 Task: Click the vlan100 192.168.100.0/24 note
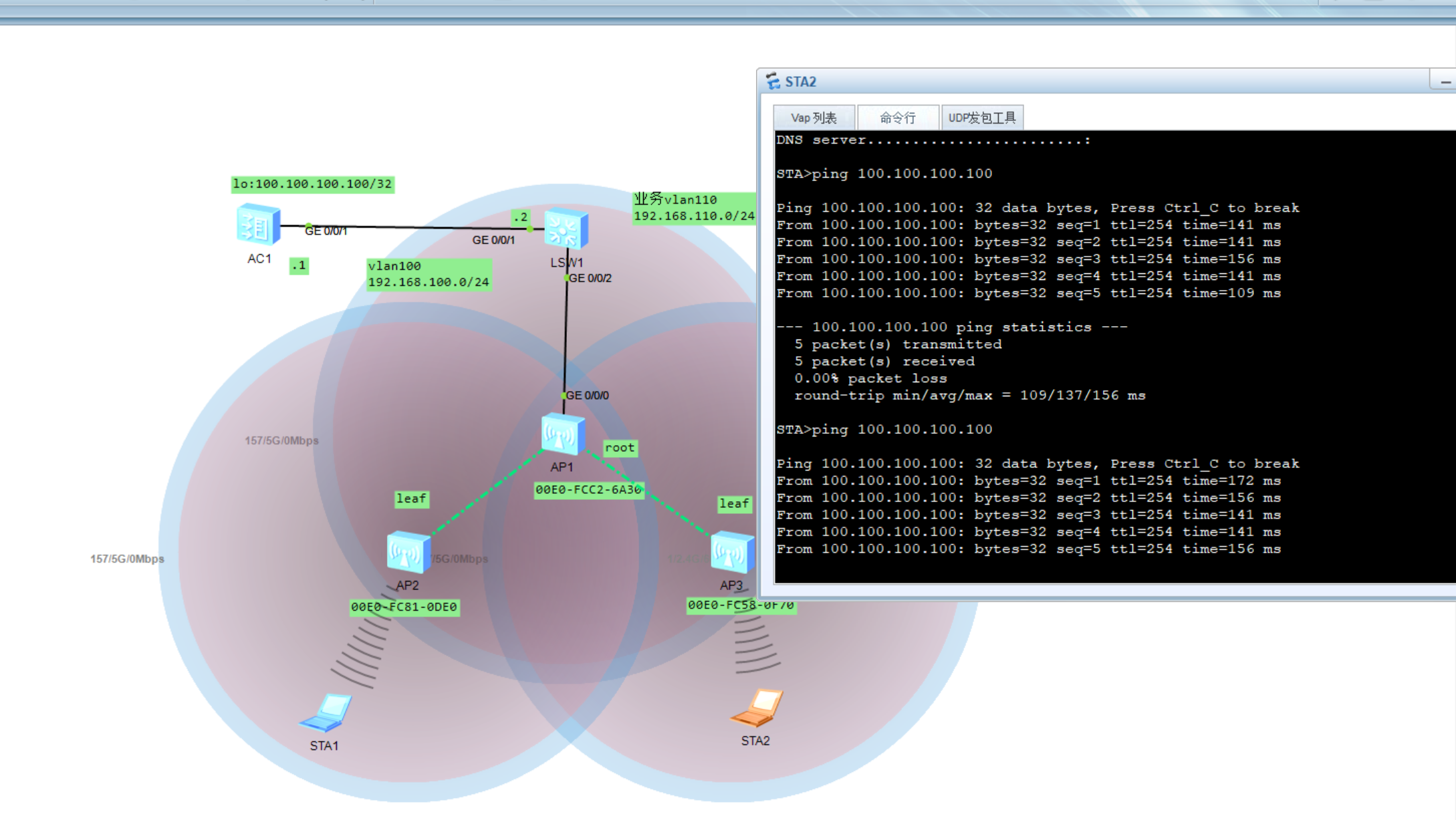point(429,274)
